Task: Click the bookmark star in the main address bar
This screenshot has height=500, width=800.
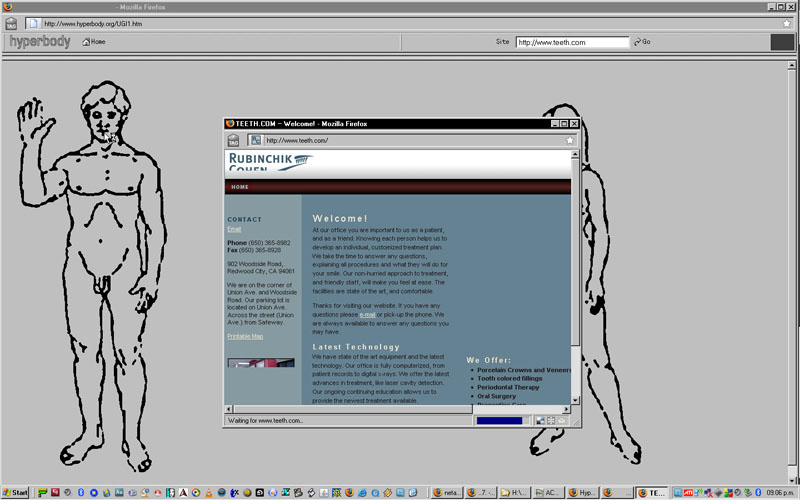Action: [790, 23]
